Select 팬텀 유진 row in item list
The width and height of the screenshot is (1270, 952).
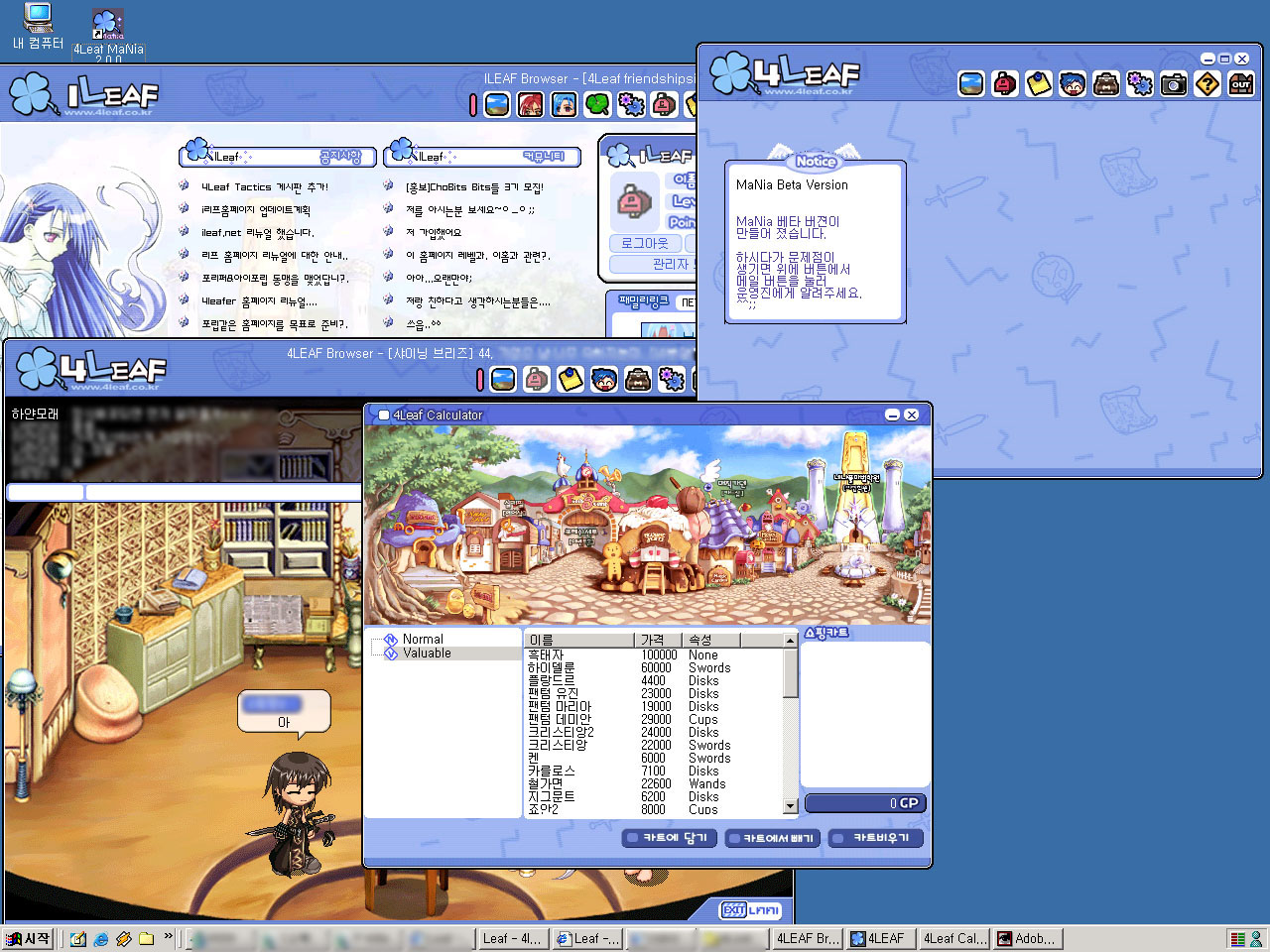coord(654,694)
